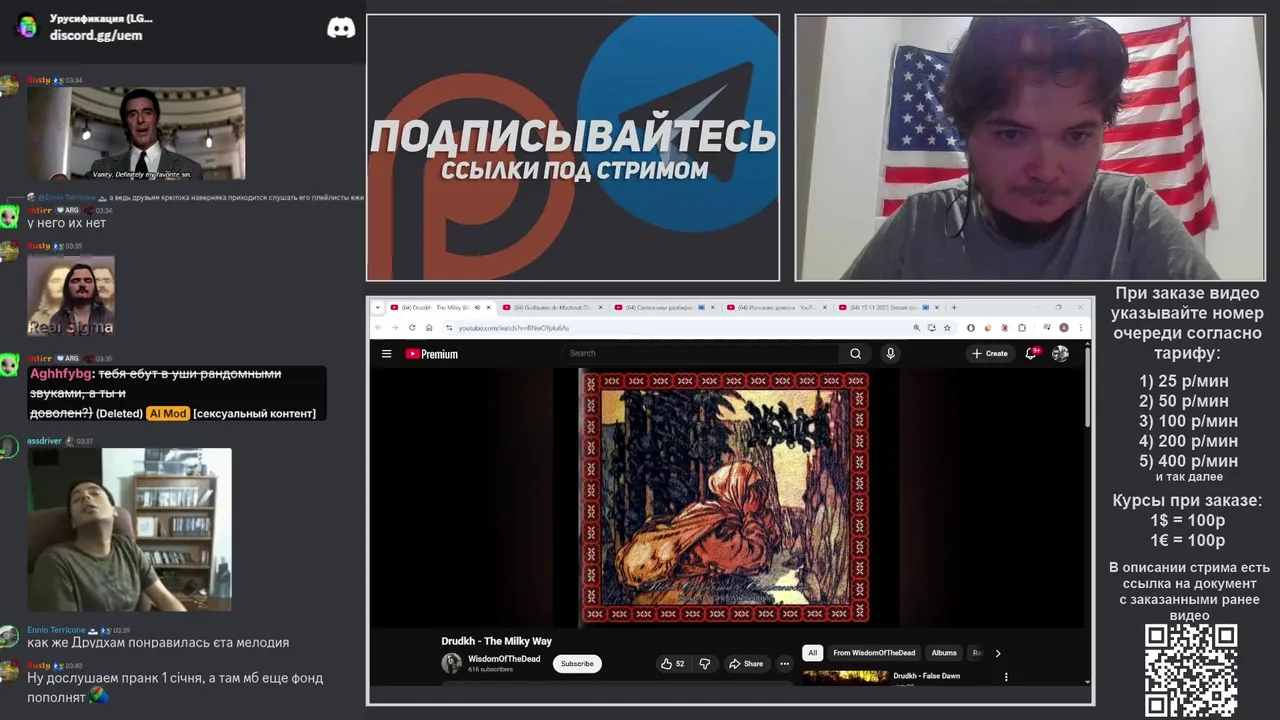Screen dimensions: 1280x720
Task: Open Chrome tab search chevron
Action: 378,307
